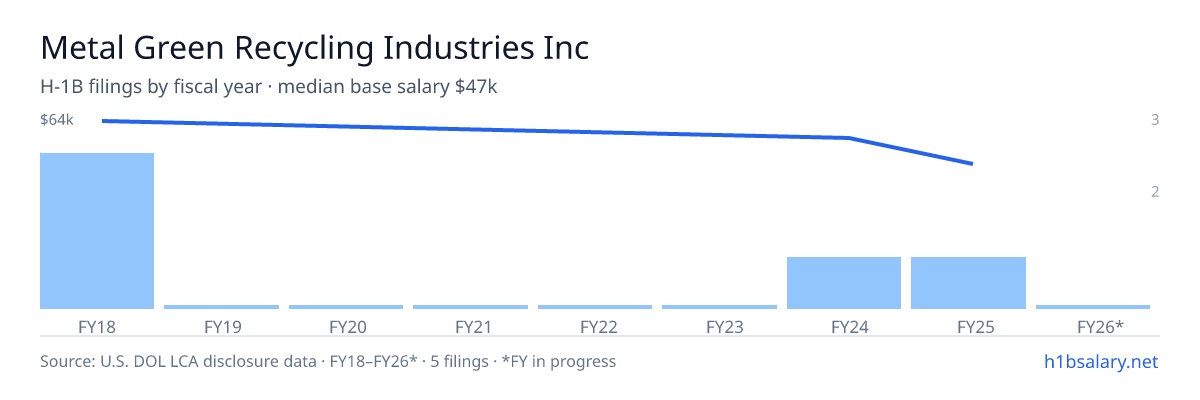Click the small FY22 bar
The image size is (1200, 400).
click(x=595, y=307)
